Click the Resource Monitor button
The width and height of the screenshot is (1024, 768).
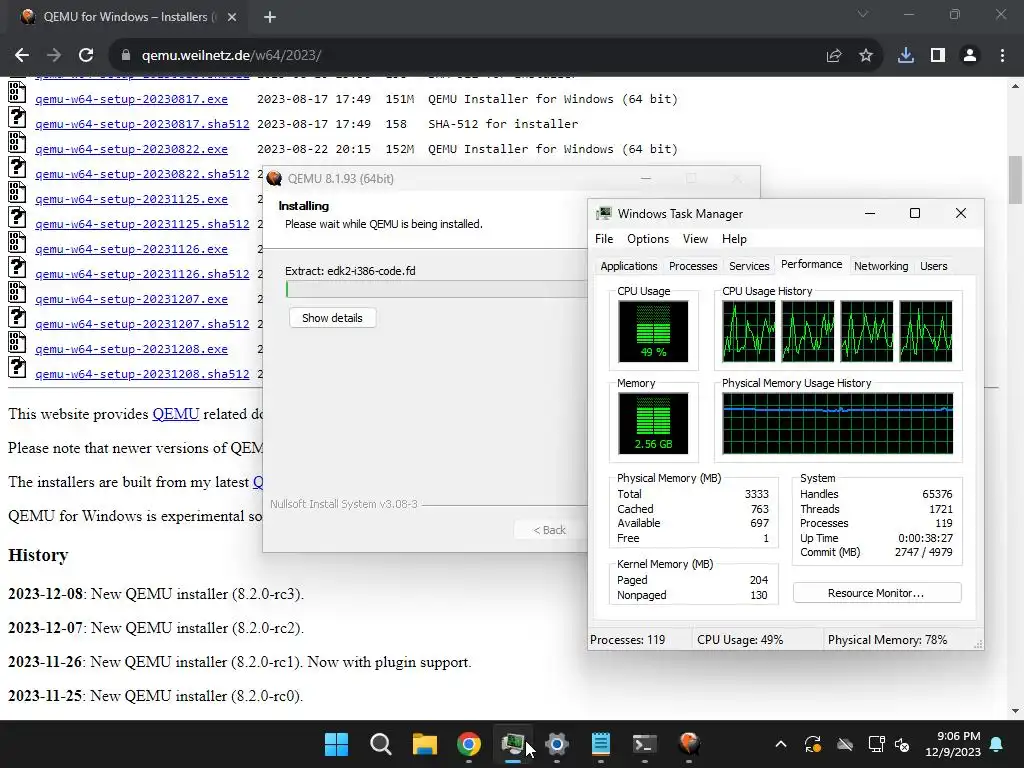876,593
